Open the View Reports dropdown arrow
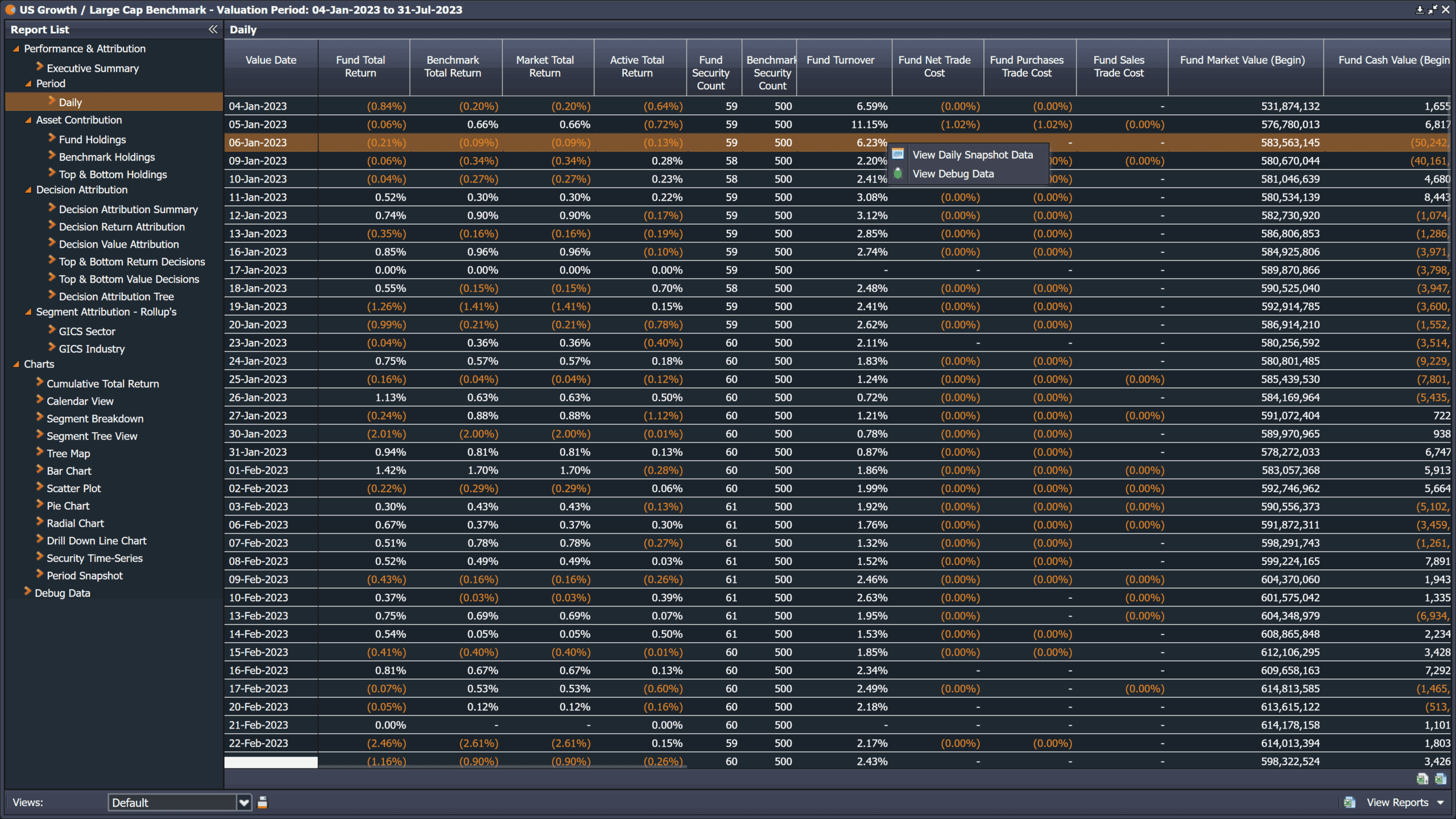Screen dimensions: 1456x819 click(x=1441, y=803)
